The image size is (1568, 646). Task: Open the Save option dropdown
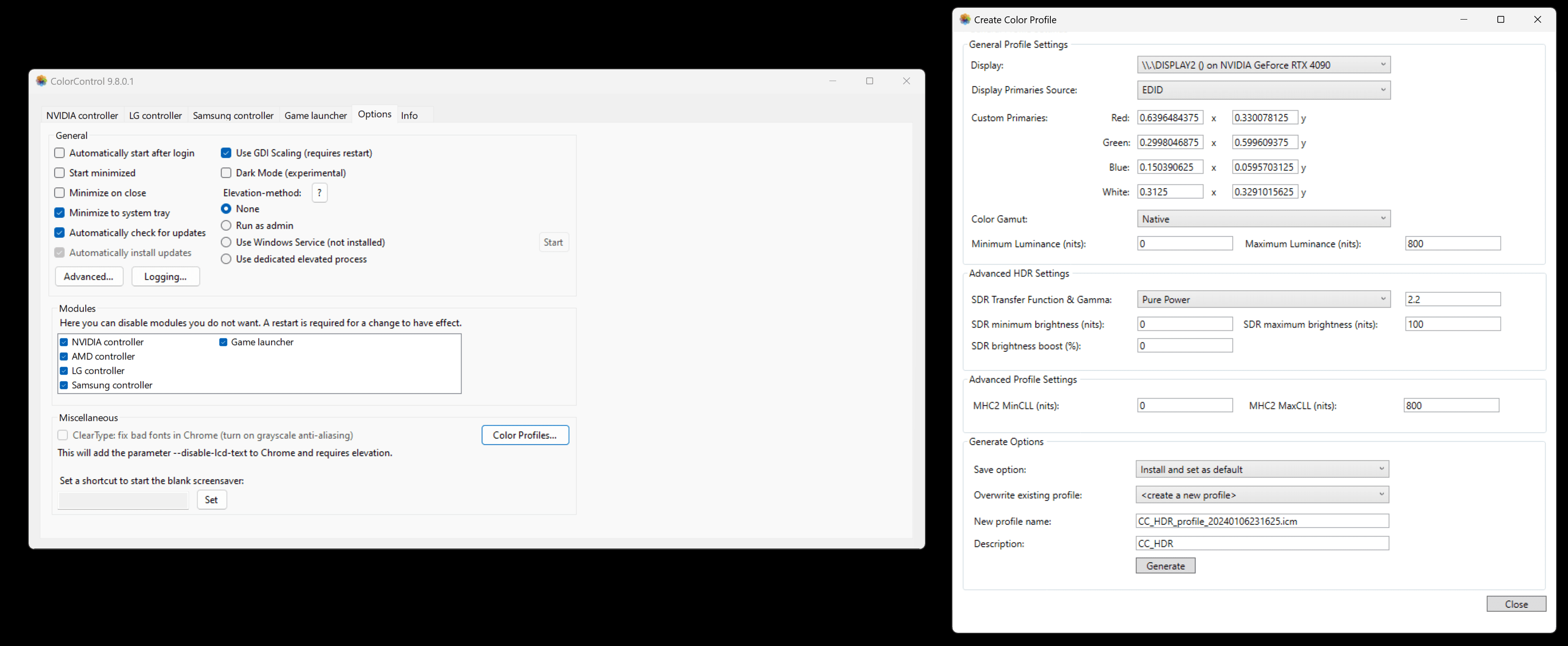[1262, 470]
